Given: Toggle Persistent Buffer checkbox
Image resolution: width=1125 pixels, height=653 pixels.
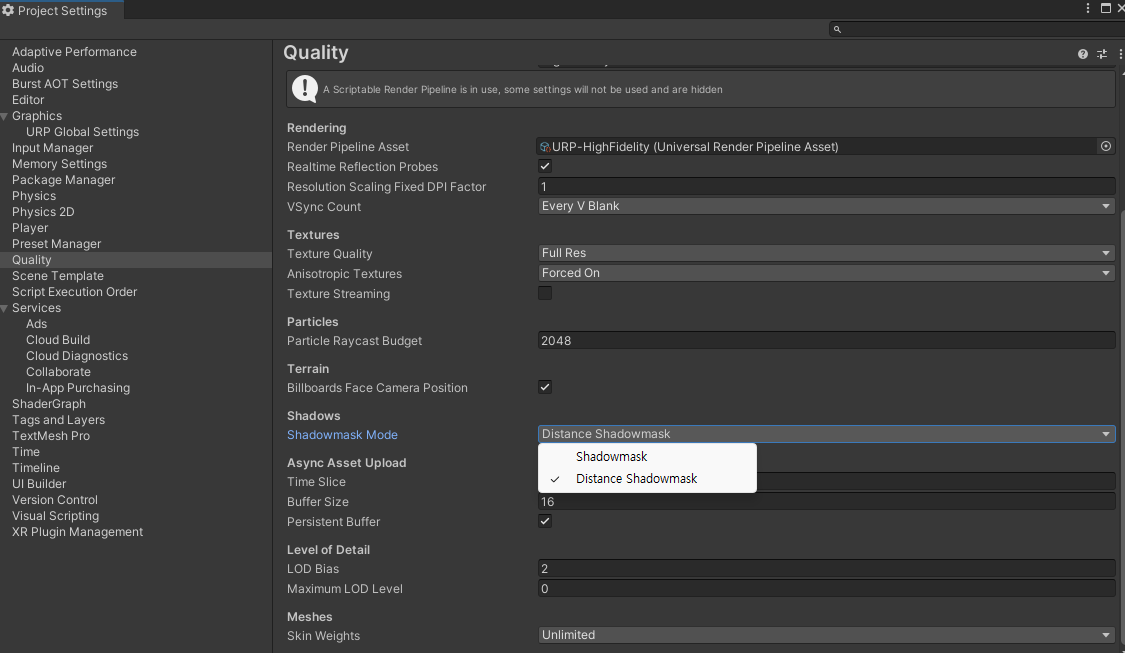Looking at the screenshot, I should pos(545,522).
